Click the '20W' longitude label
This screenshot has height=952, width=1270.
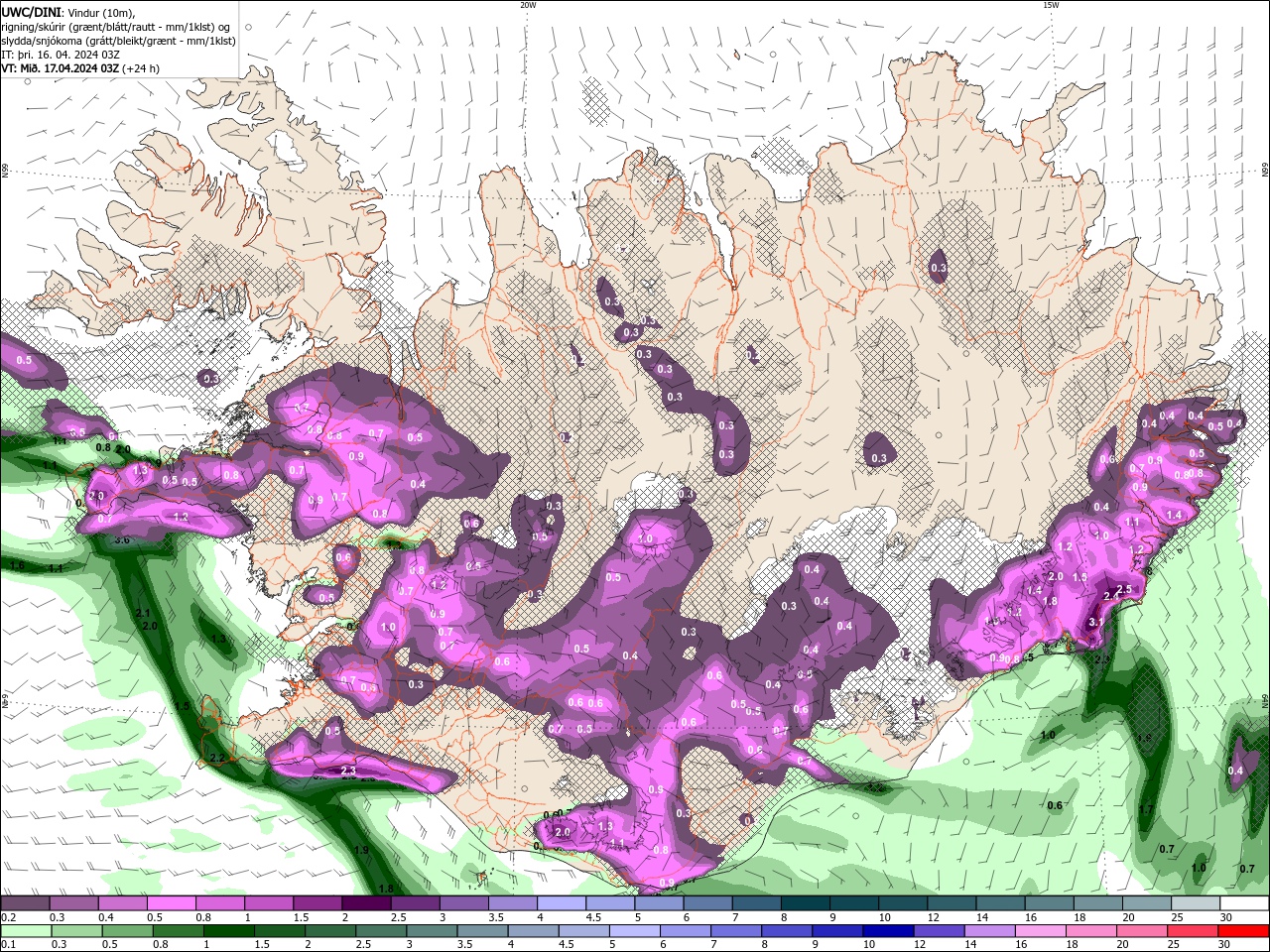point(528,5)
